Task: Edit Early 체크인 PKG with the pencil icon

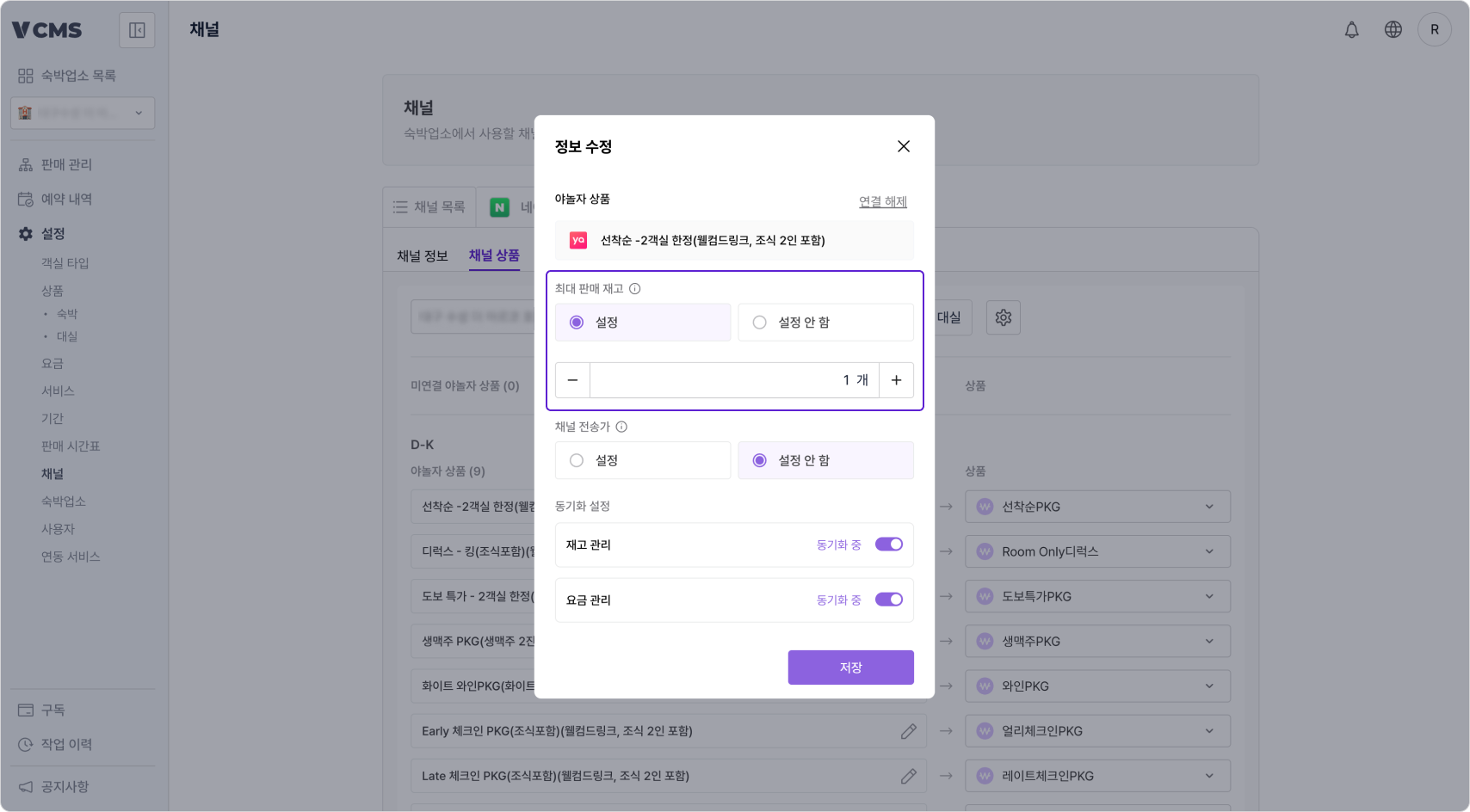Action: pos(908,730)
